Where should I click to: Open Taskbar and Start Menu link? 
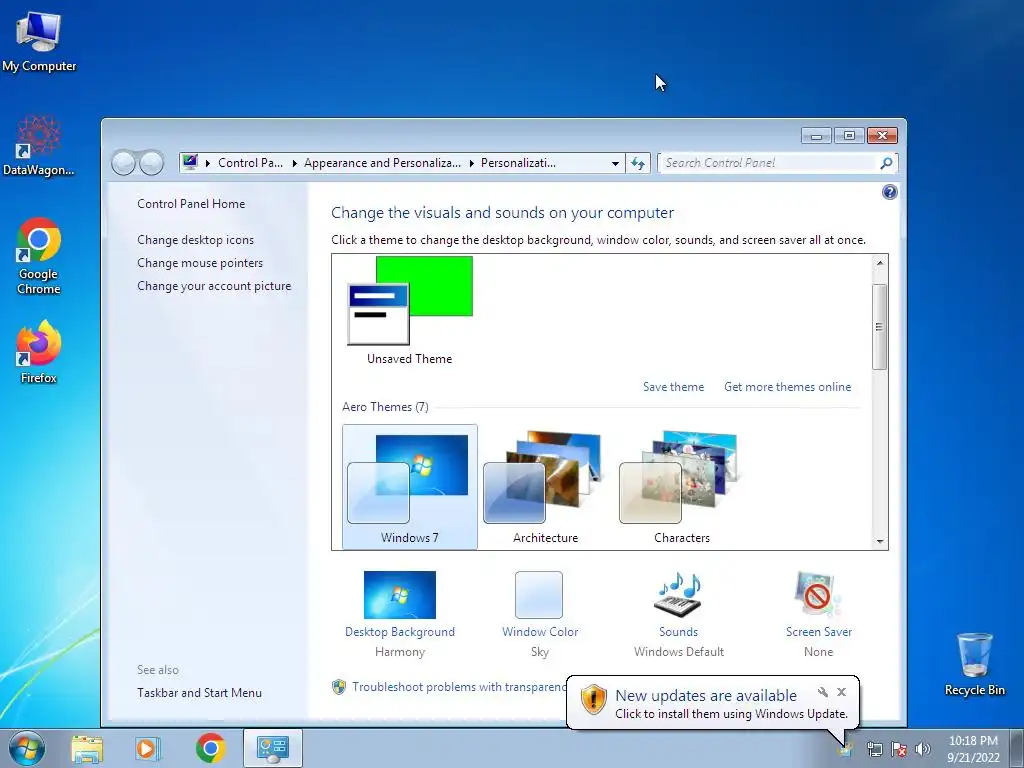click(199, 693)
